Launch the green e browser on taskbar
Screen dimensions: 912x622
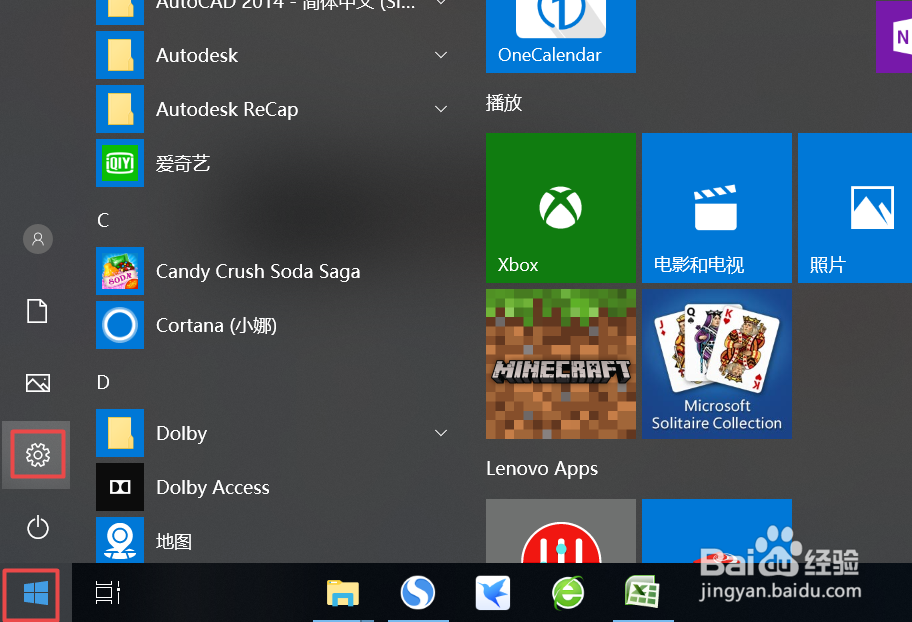pos(568,593)
